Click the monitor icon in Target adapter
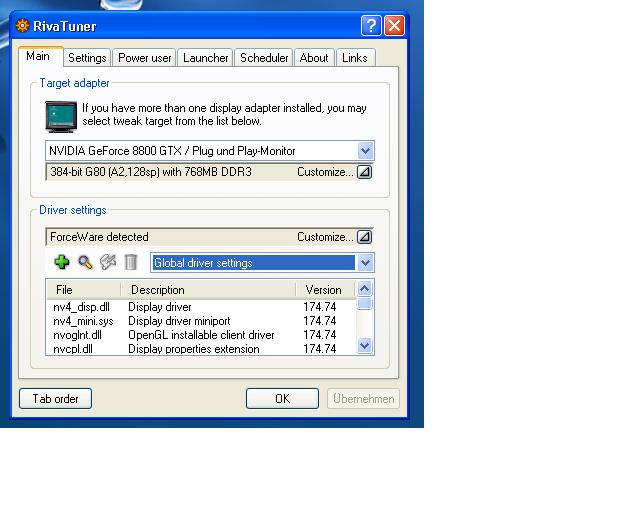The image size is (640, 512). [61, 117]
